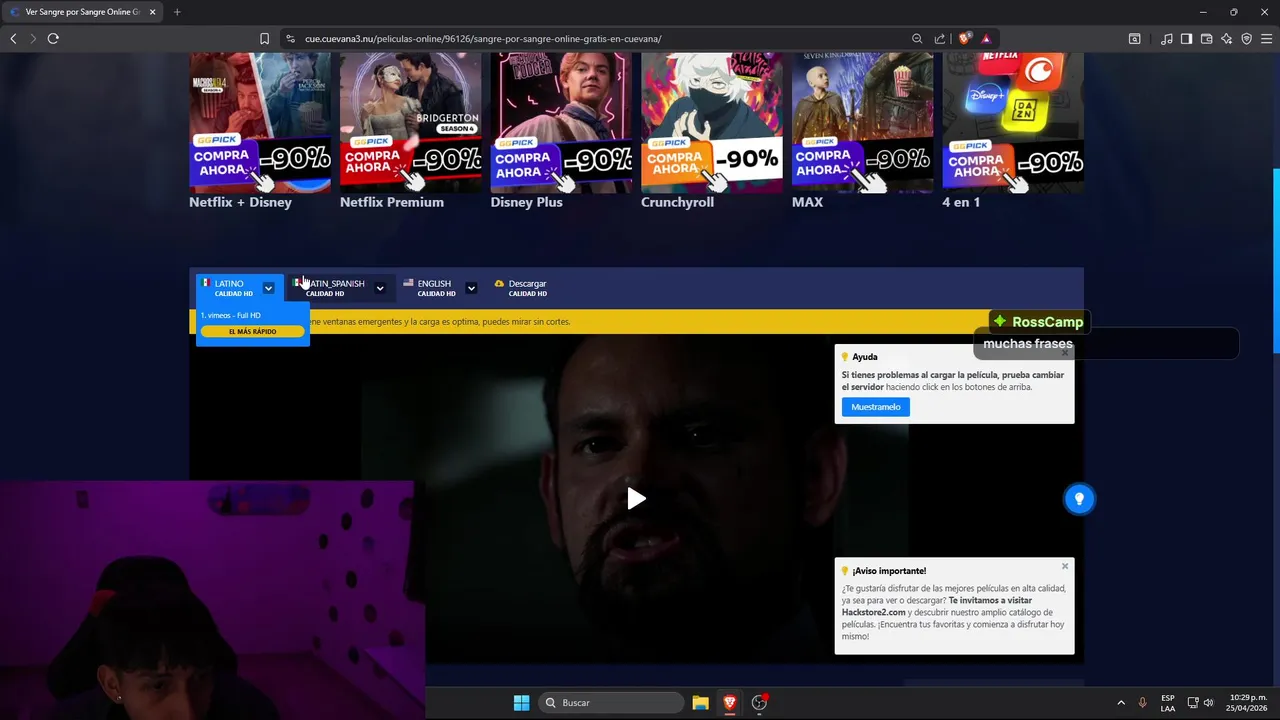Bookmark this page using the bookmark icon

coord(264,39)
